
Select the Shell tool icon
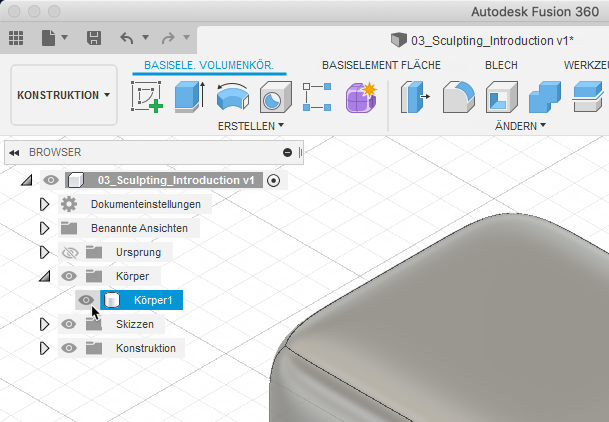(x=502, y=97)
